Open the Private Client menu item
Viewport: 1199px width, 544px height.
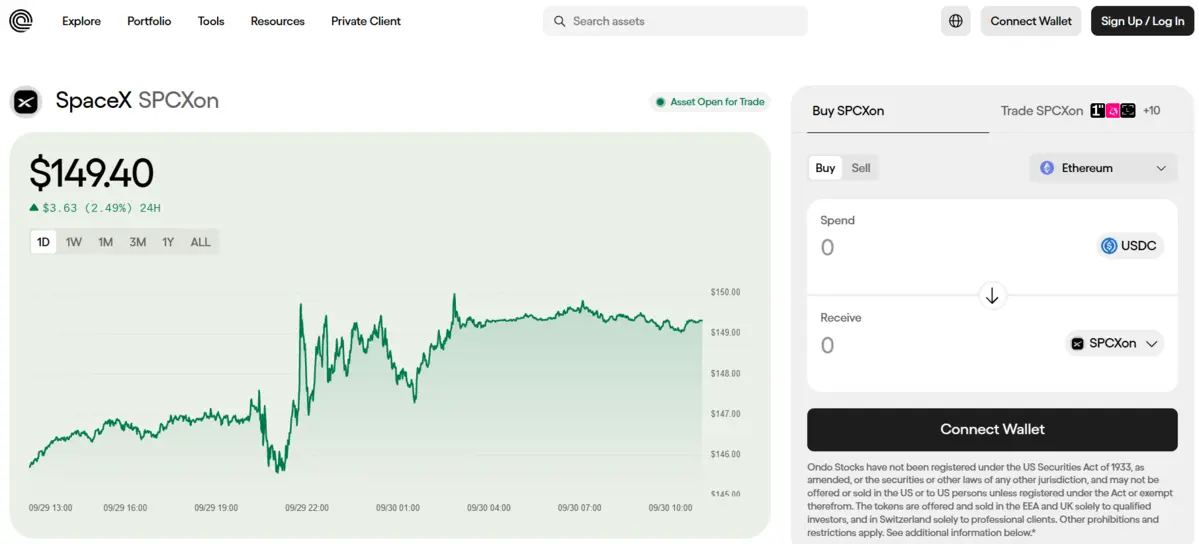coord(366,21)
